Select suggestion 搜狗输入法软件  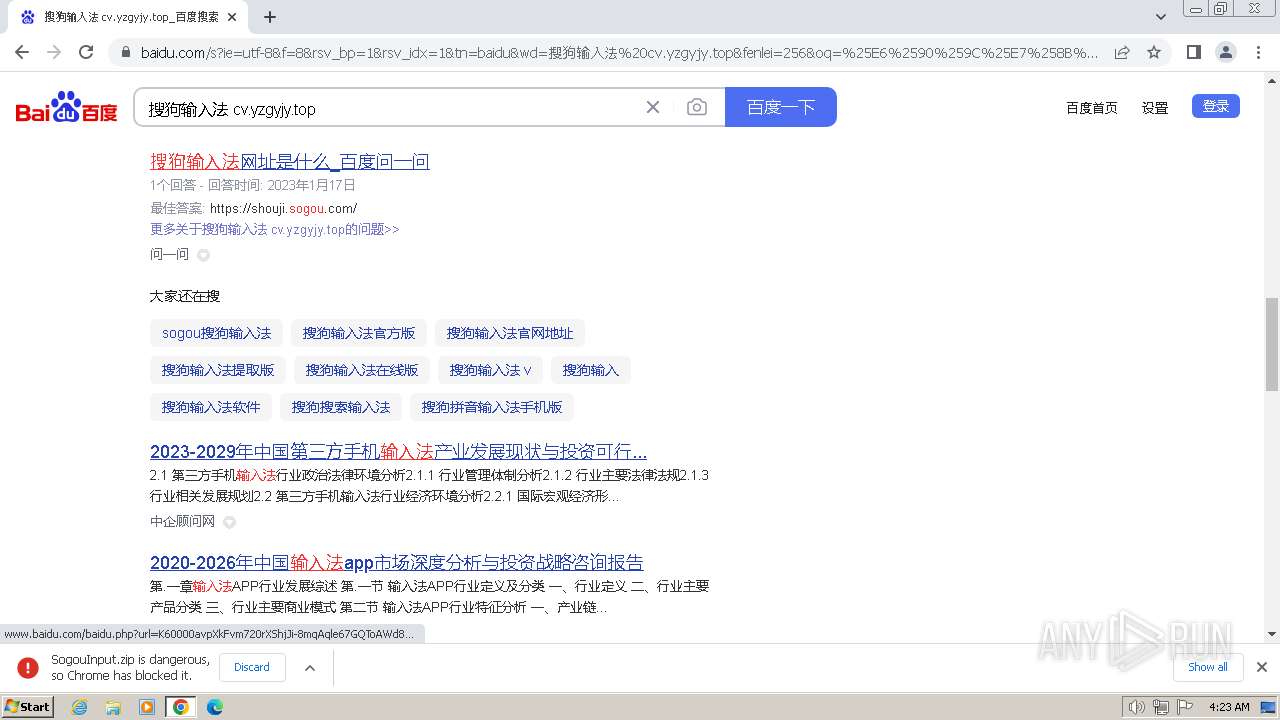tap(211, 407)
